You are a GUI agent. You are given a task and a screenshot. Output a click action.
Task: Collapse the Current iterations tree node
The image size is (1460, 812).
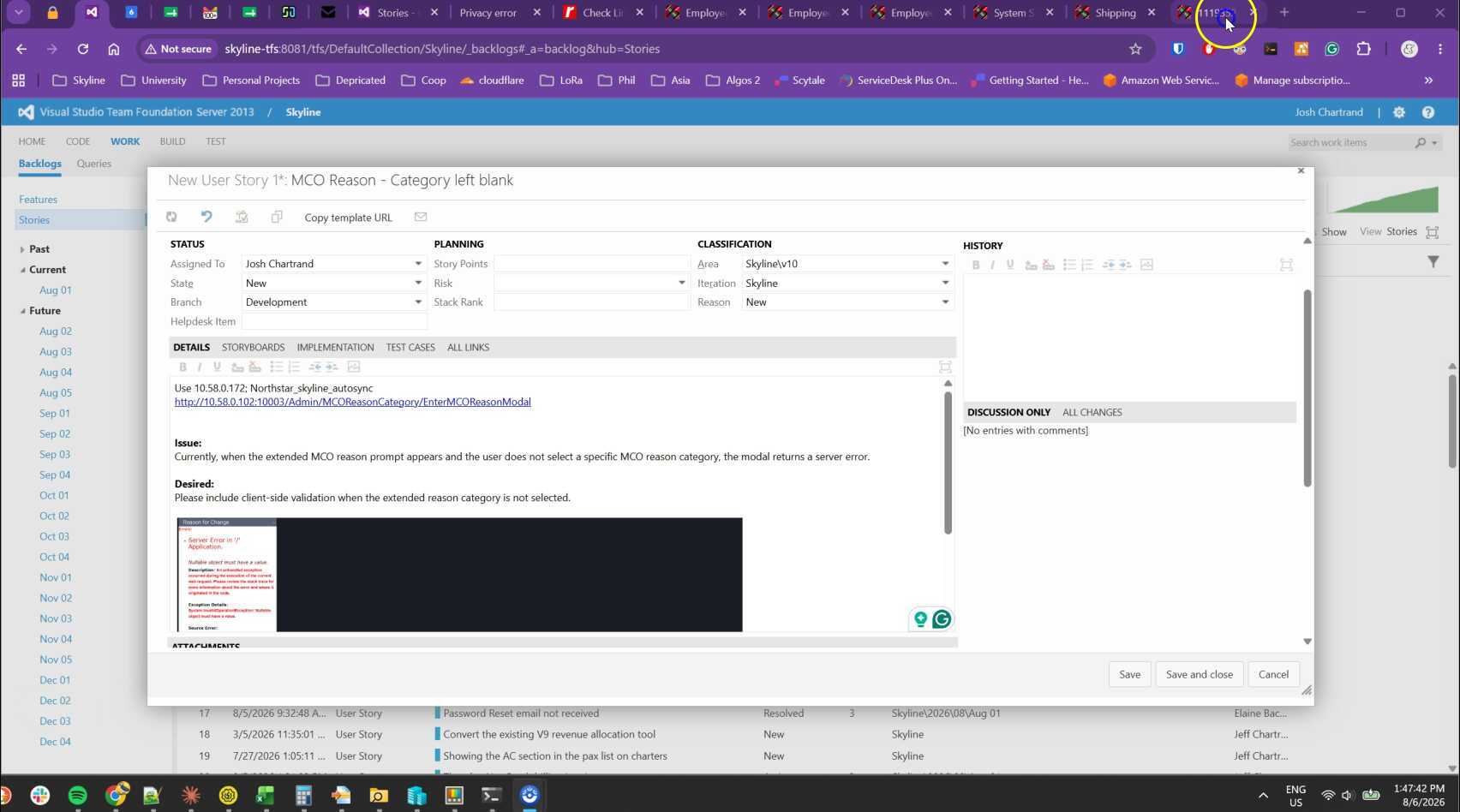[x=22, y=270]
